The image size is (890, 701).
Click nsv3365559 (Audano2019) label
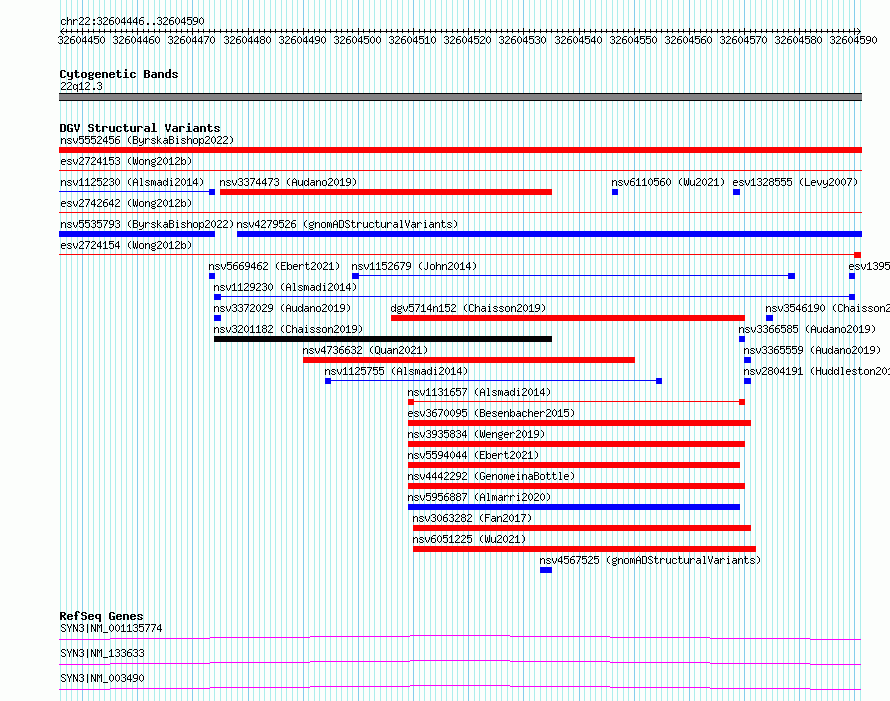(812, 350)
